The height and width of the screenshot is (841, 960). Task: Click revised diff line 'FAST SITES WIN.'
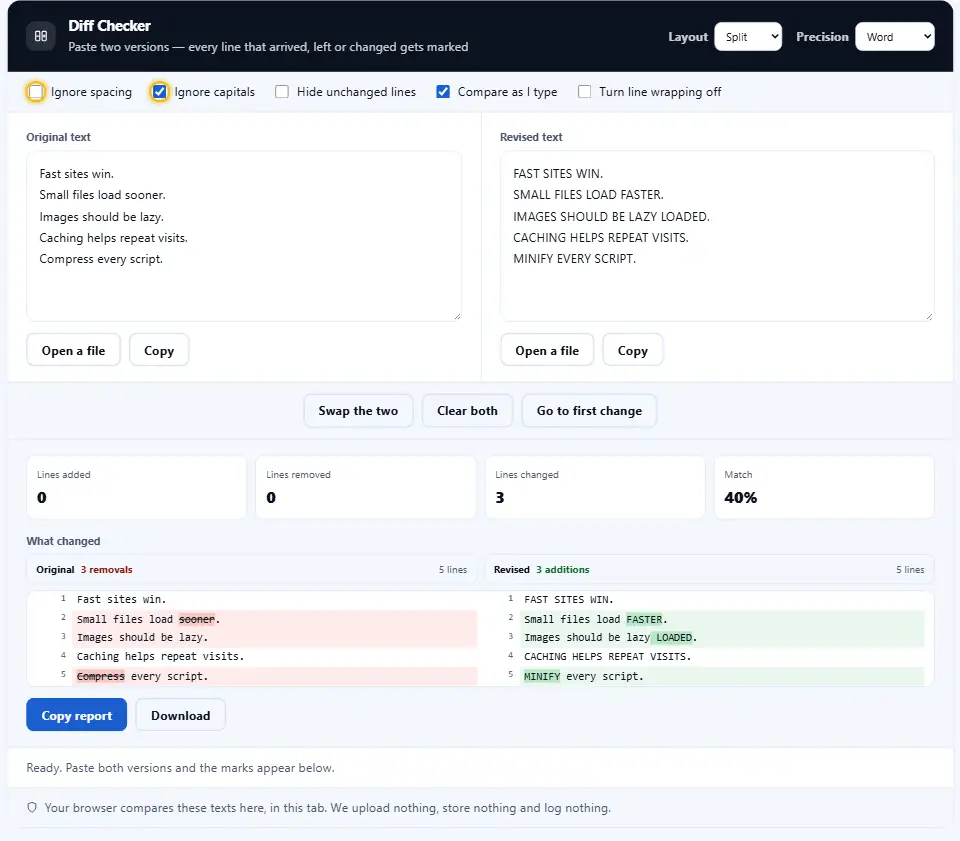pyautogui.click(x=569, y=600)
